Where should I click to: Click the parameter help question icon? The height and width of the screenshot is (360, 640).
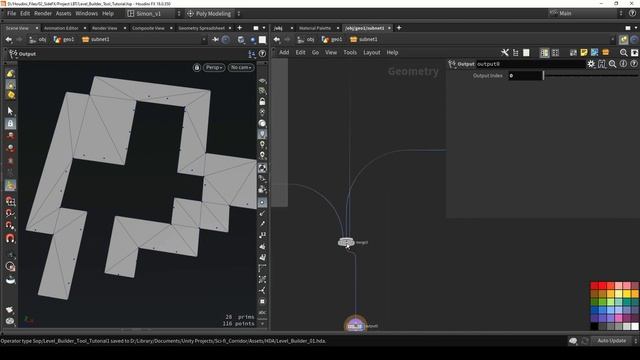(x=633, y=64)
